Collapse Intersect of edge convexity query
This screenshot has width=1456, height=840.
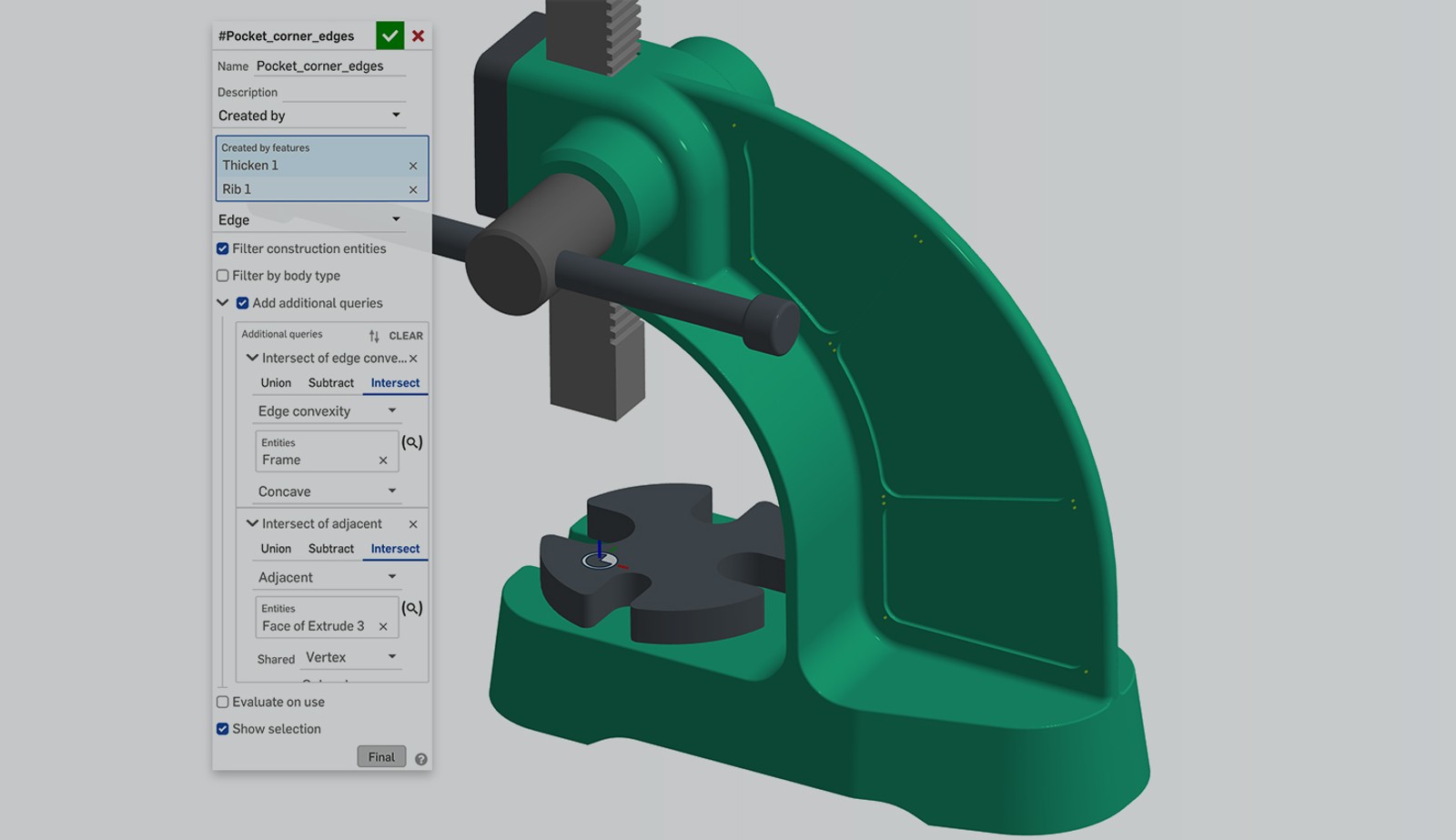pos(252,359)
